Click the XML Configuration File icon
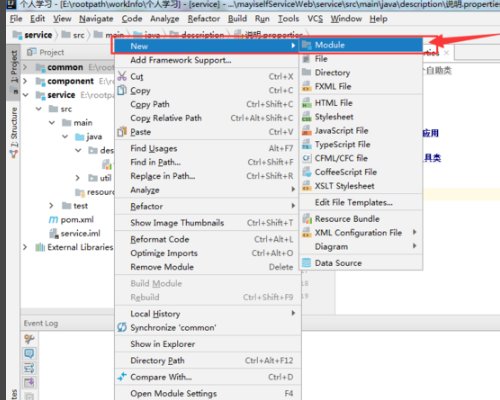 coord(306,233)
